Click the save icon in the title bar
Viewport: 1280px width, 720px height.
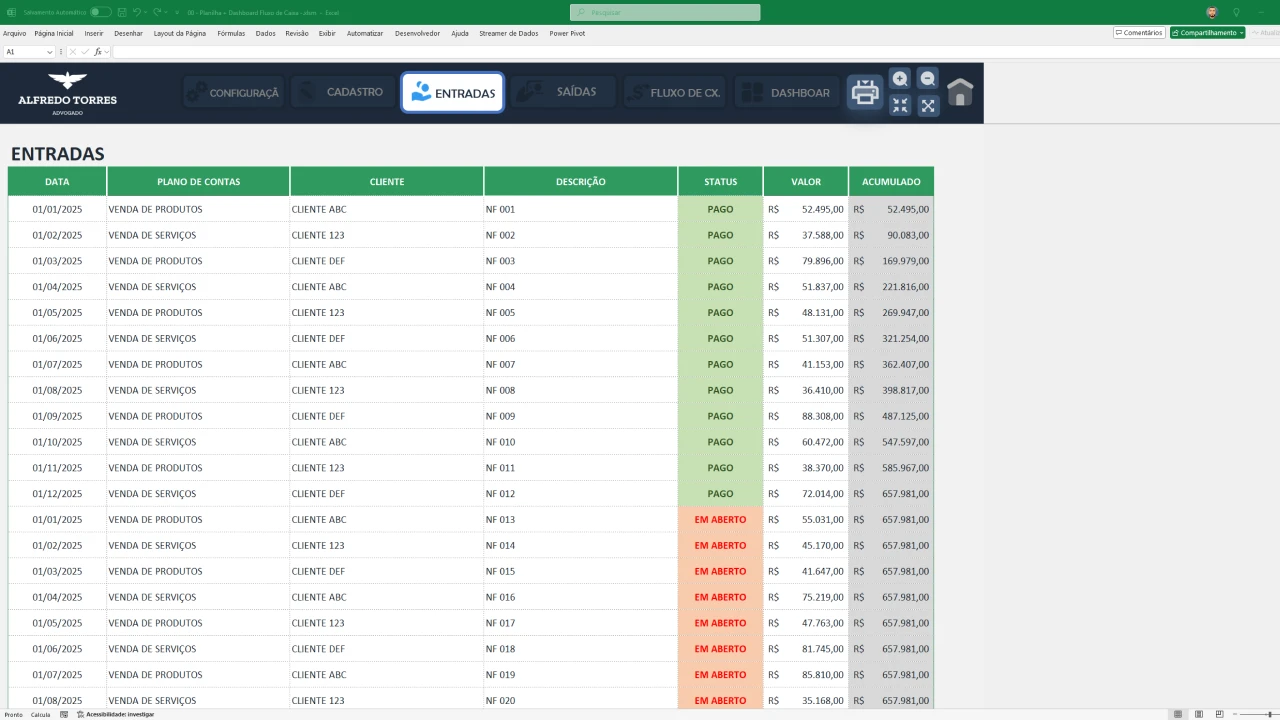122,12
